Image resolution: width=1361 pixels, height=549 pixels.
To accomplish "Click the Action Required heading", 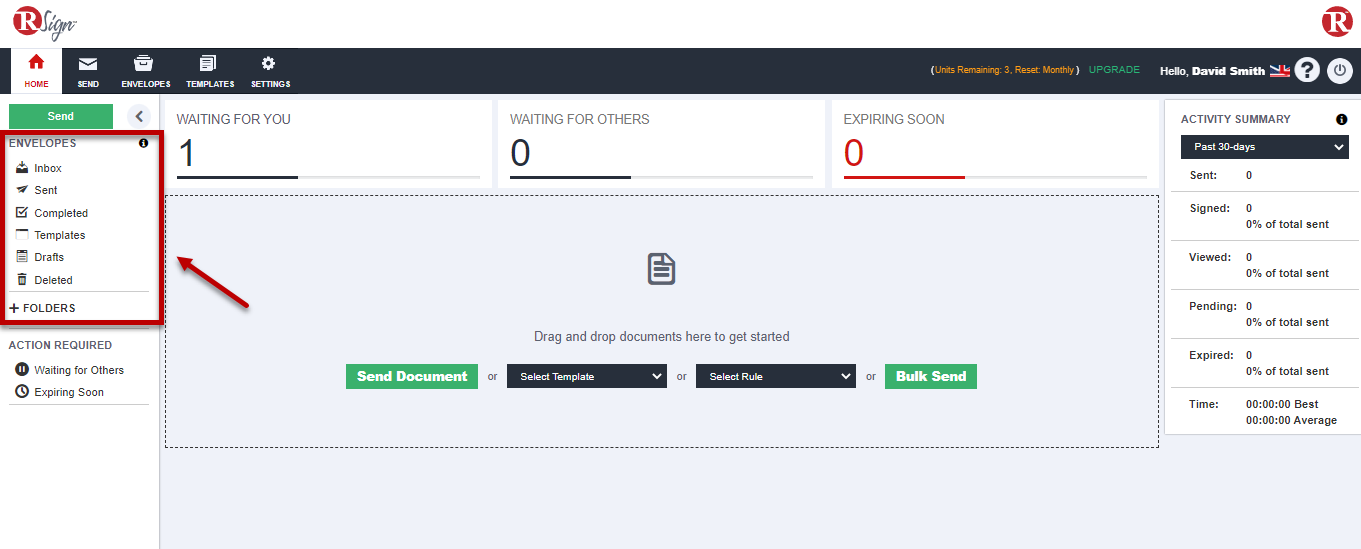I will click(x=60, y=345).
